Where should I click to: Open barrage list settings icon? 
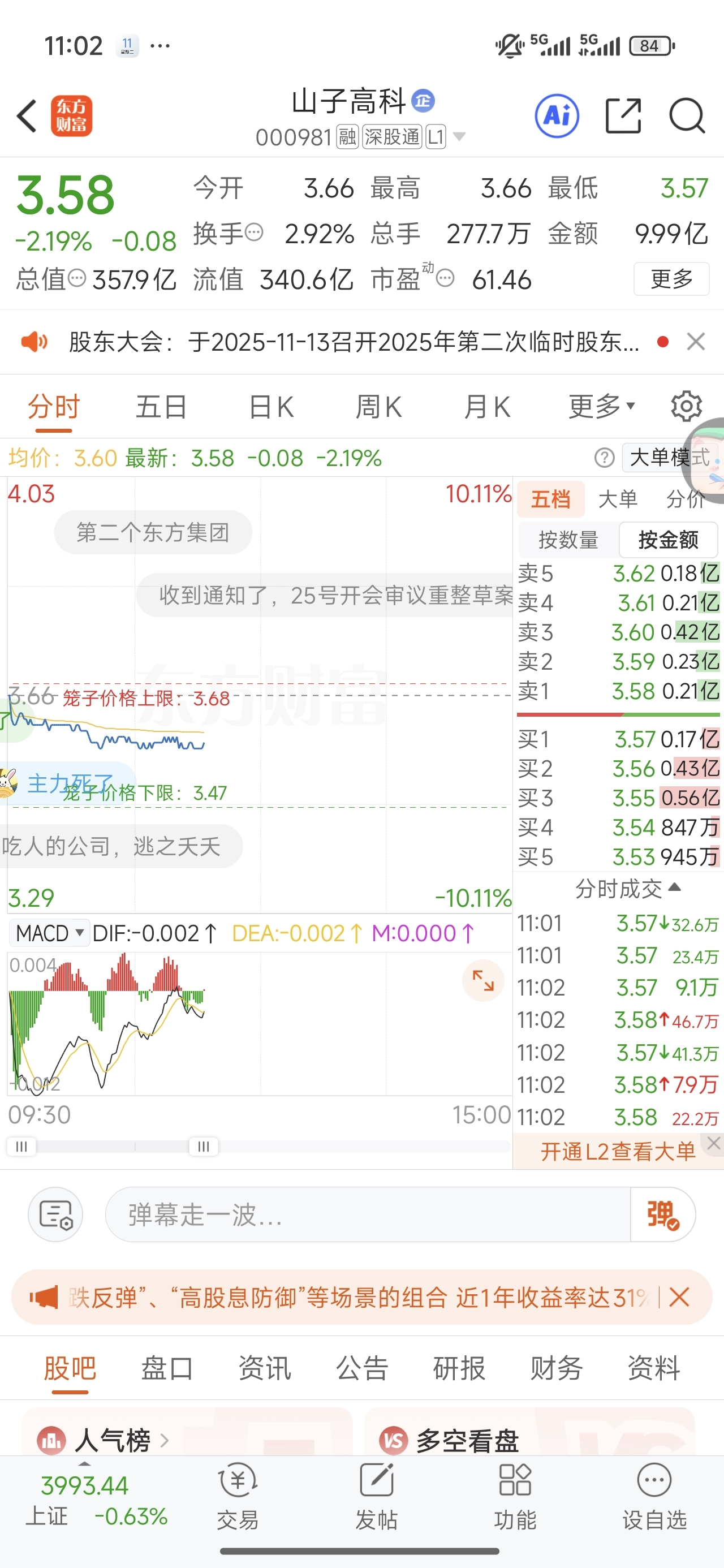tap(55, 1214)
